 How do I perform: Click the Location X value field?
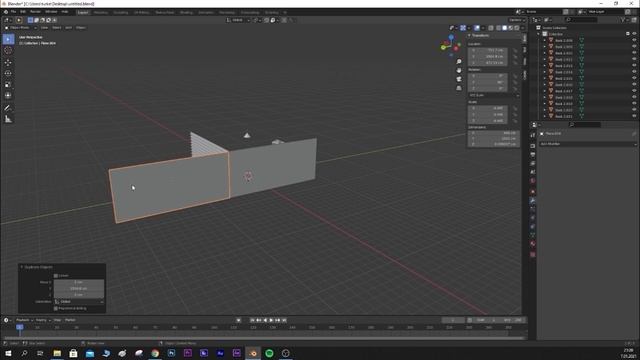point(488,51)
